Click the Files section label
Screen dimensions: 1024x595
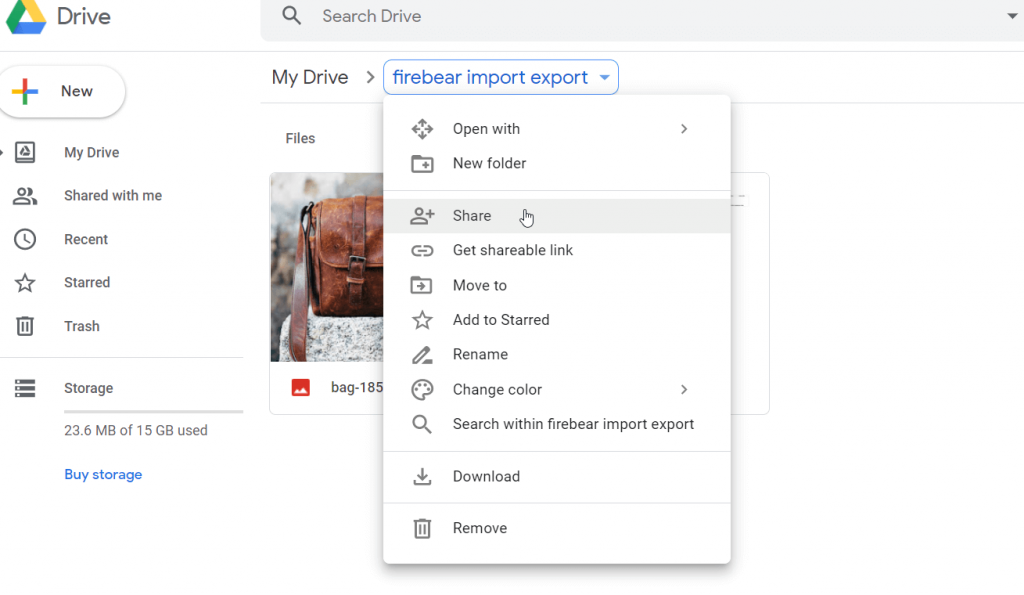[x=300, y=138]
